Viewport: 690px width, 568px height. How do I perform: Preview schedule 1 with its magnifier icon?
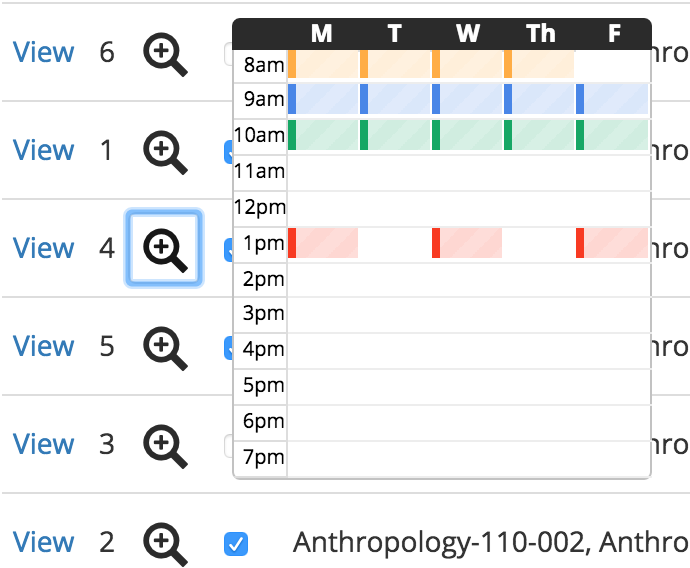tap(165, 151)
